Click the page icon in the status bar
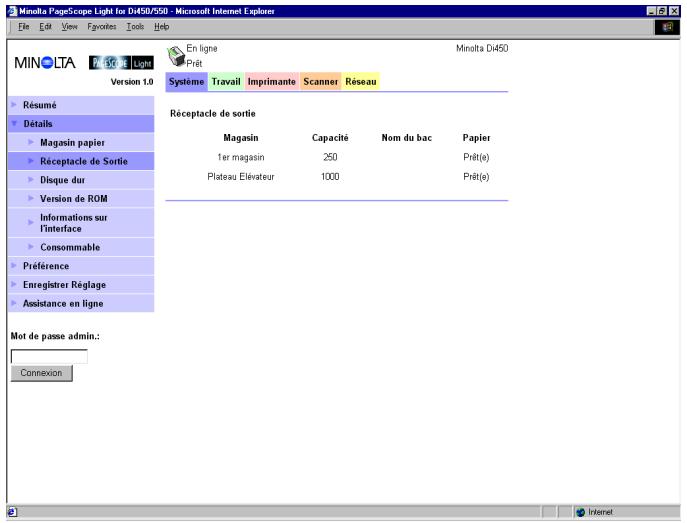687x523 pixels. pyautogui.click(x=12, y=512)
